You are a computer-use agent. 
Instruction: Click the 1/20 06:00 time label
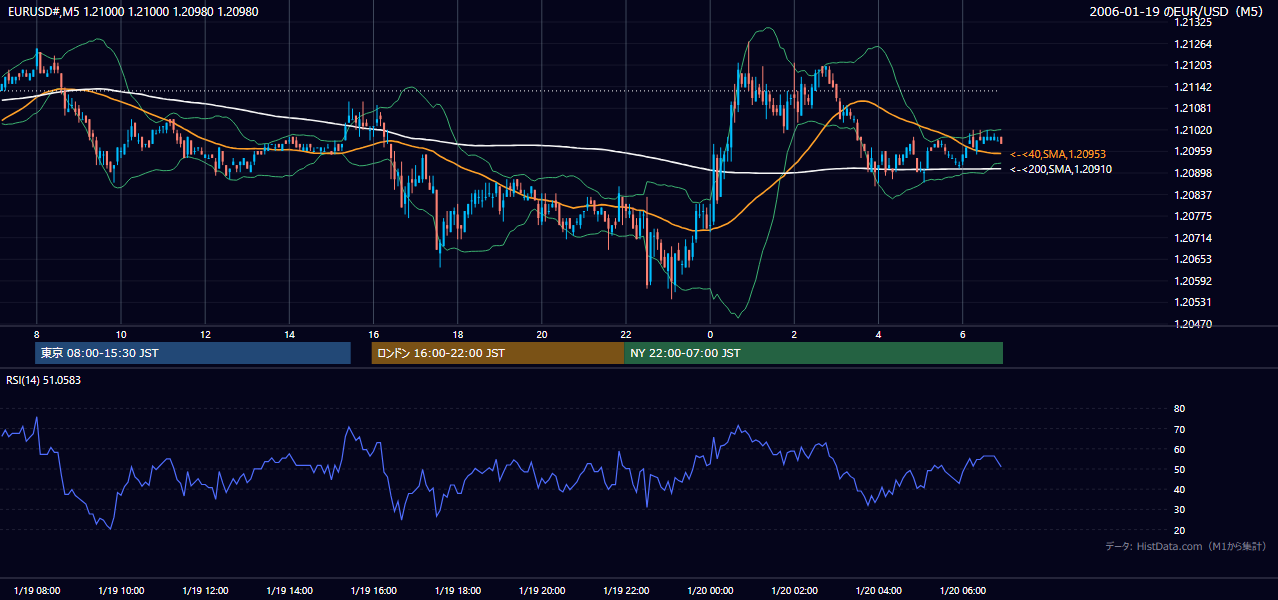click(x=962, y=591)
